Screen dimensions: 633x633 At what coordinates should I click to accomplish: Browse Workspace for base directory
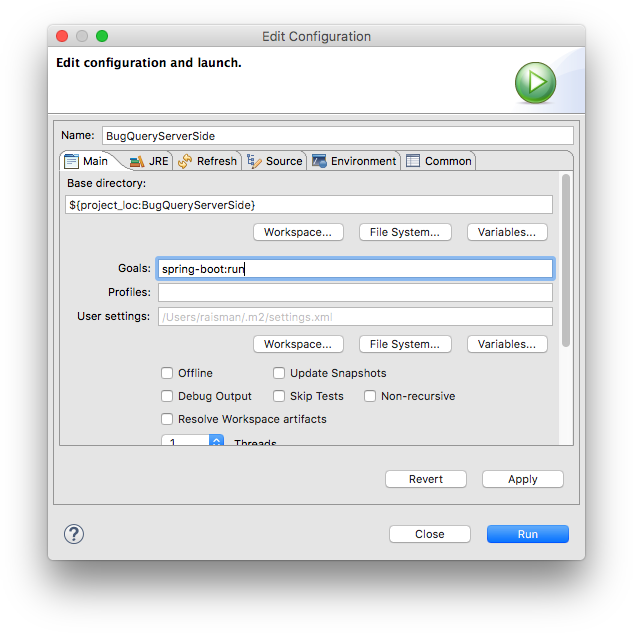pyautogui.click(x=298, y=232)
